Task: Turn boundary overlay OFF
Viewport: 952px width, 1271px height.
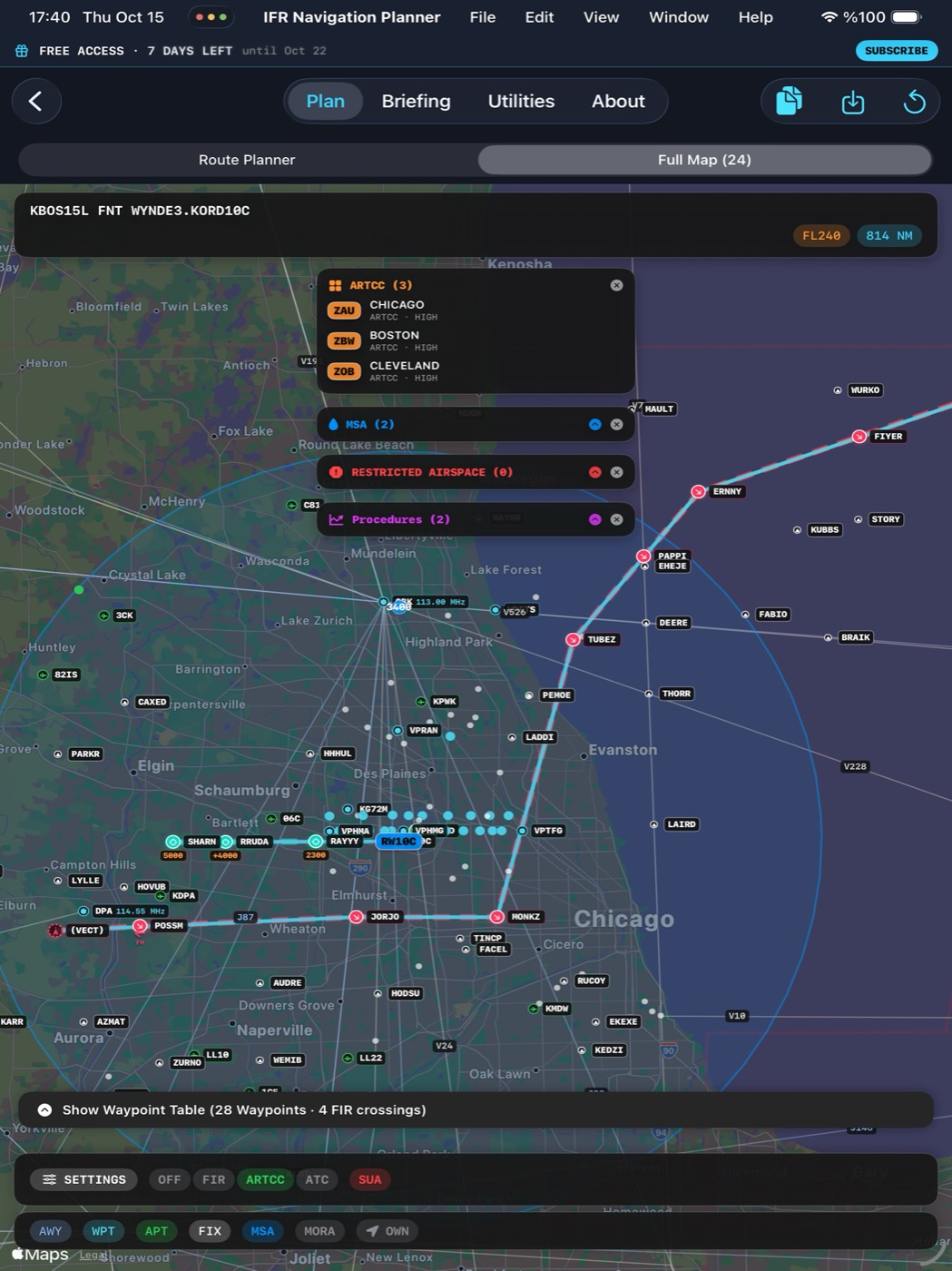Action: [169, 1179]
